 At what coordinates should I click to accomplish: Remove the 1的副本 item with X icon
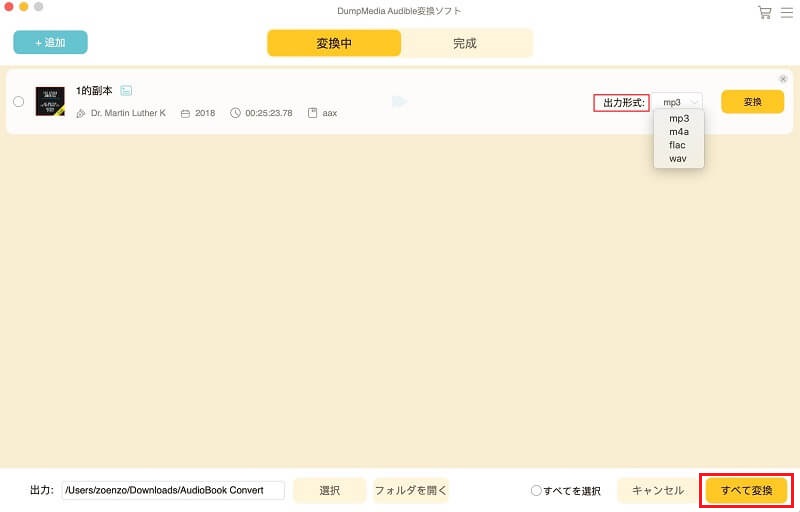pos(783,79)
